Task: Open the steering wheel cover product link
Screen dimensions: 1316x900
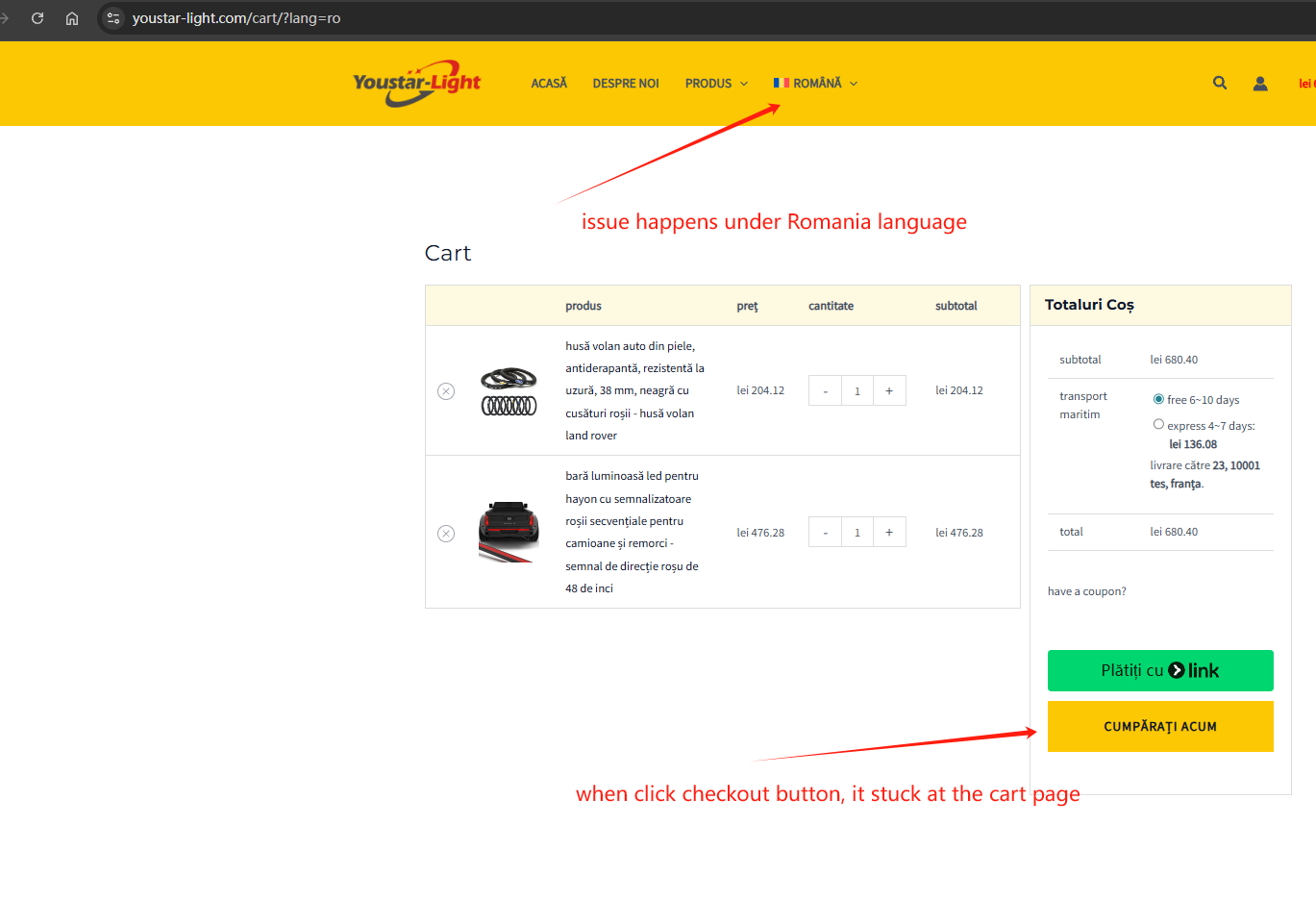Action: pos(635,390)
